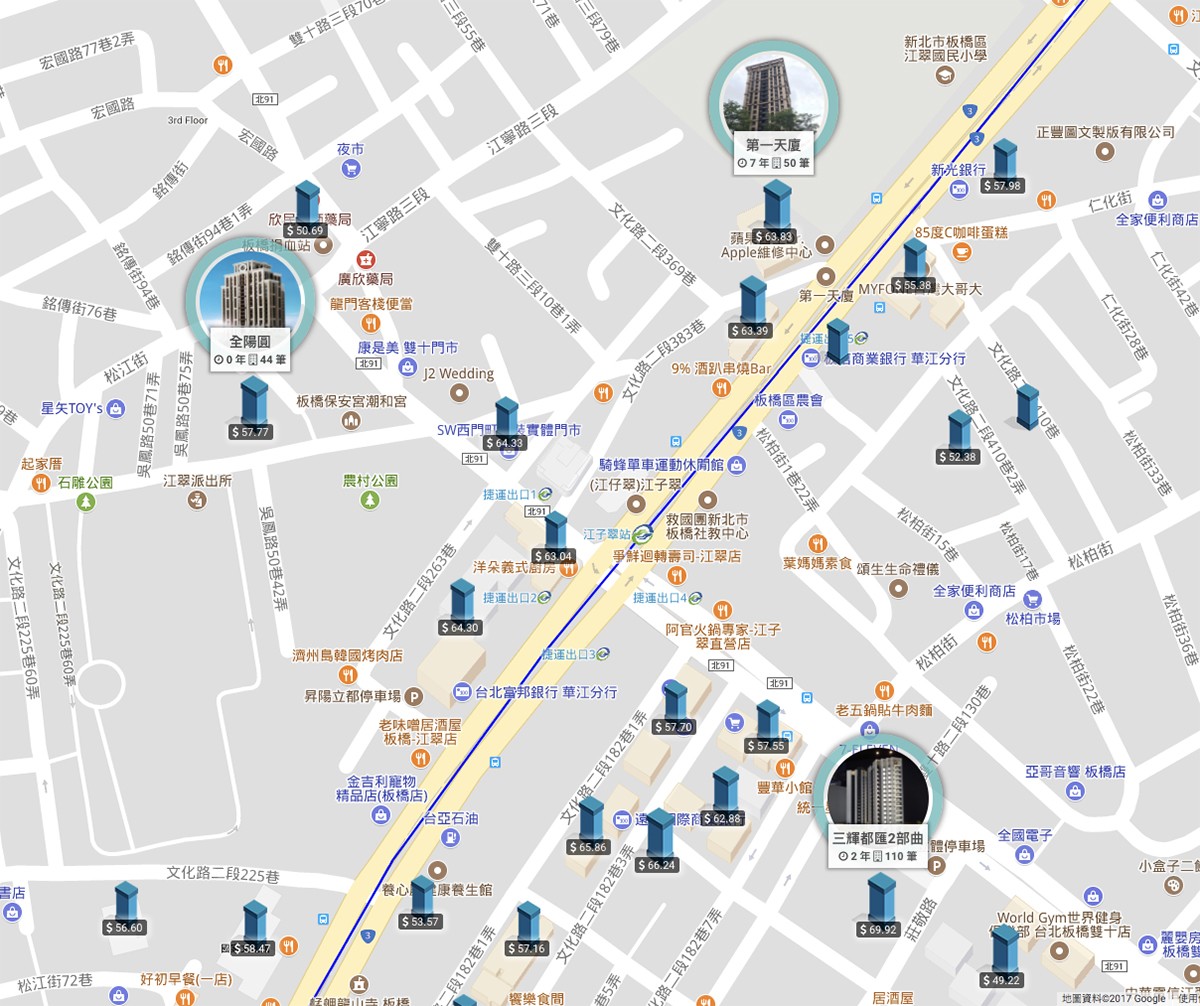Click the 江翠國民小學 school icon

pyautogui.click(x=944, y=75)
